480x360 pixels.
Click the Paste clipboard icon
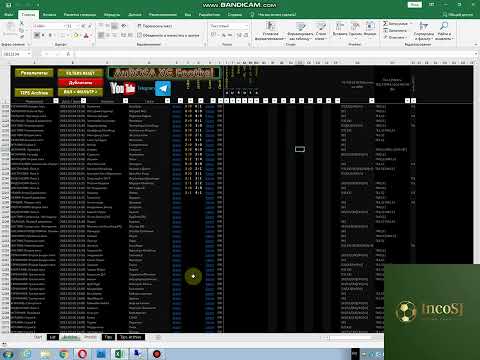(10, 28)
